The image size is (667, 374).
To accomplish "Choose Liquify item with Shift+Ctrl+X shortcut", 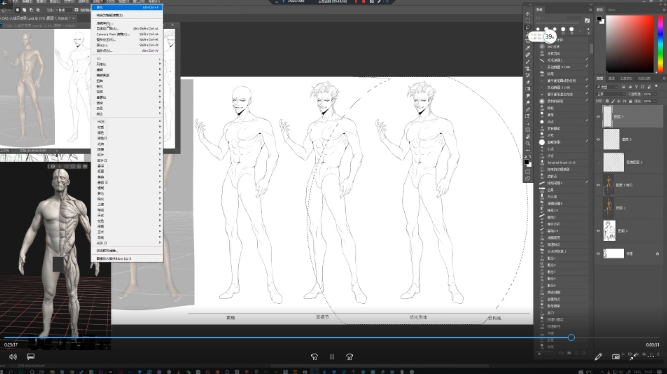I will [x=127, y=45].
